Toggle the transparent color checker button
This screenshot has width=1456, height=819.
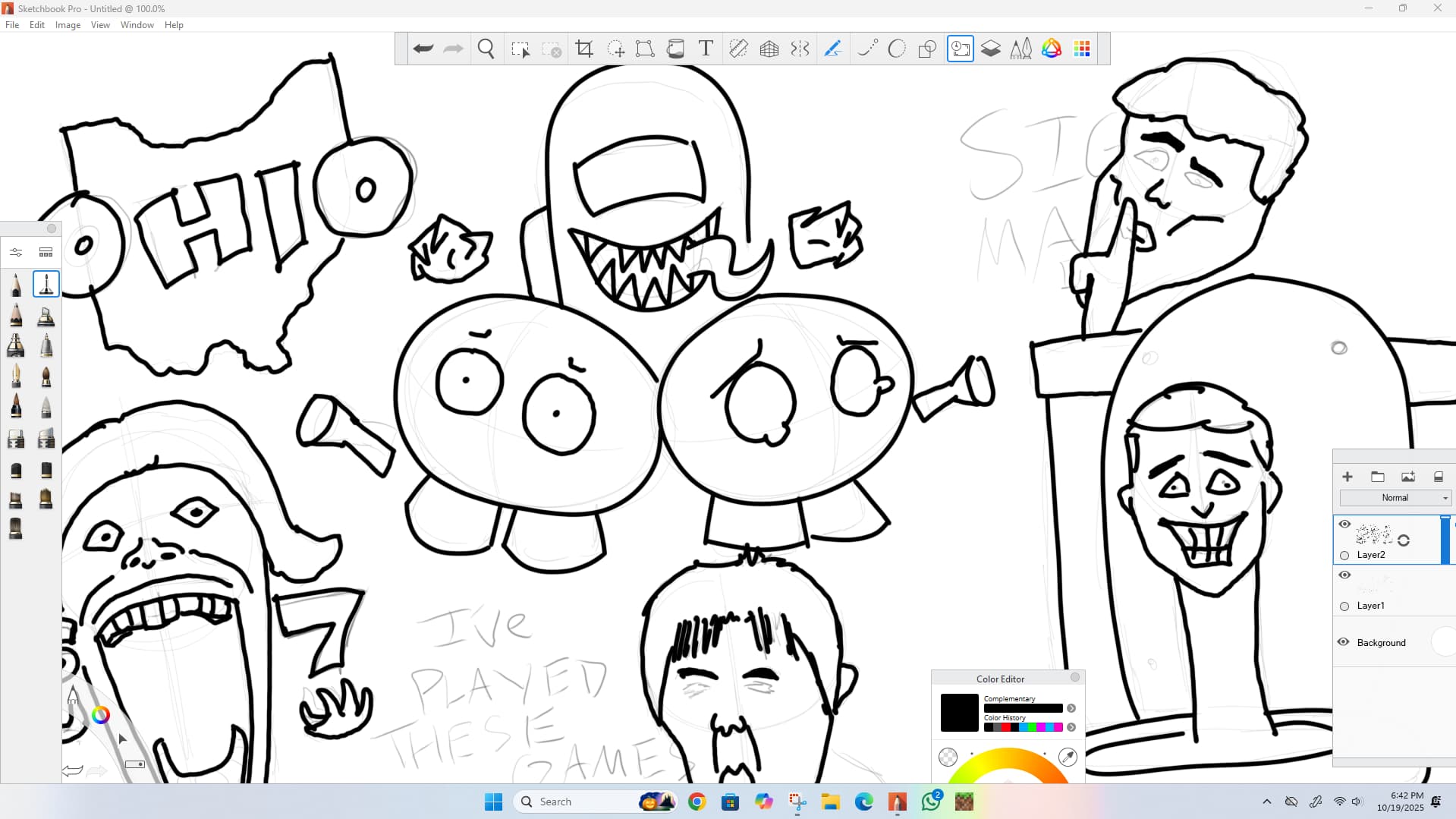pos(948,757)
